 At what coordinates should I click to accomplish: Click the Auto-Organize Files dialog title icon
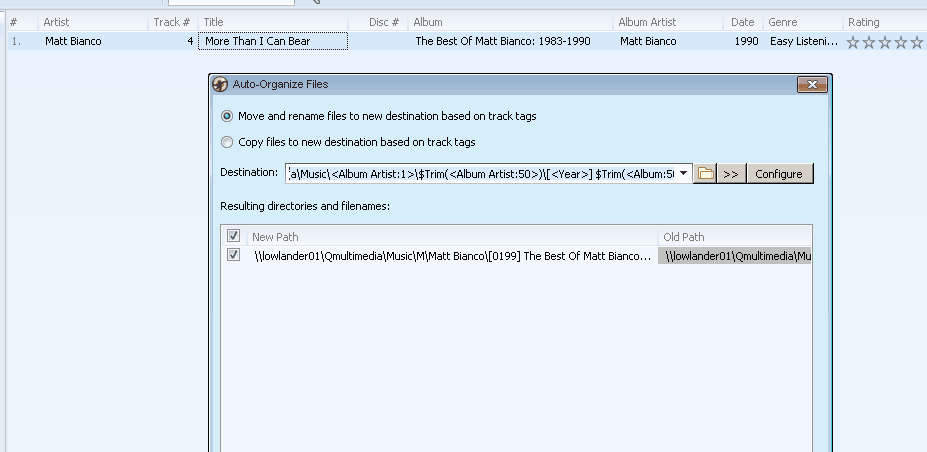pos(220,85)
